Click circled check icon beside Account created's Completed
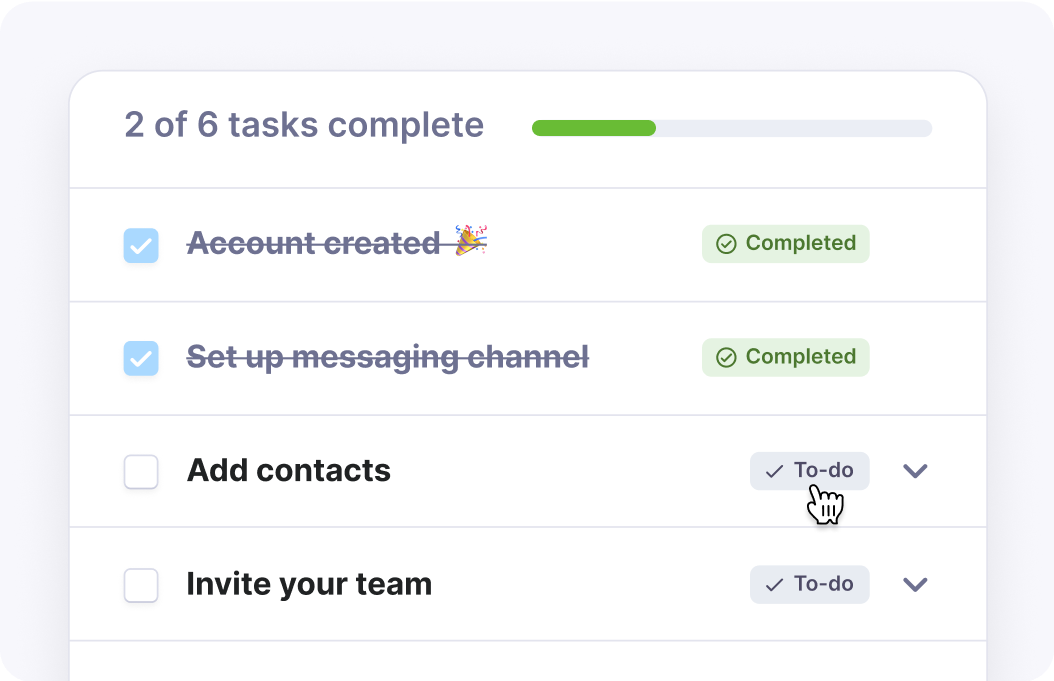This screenshot has height=681, width=1054. 727,244
